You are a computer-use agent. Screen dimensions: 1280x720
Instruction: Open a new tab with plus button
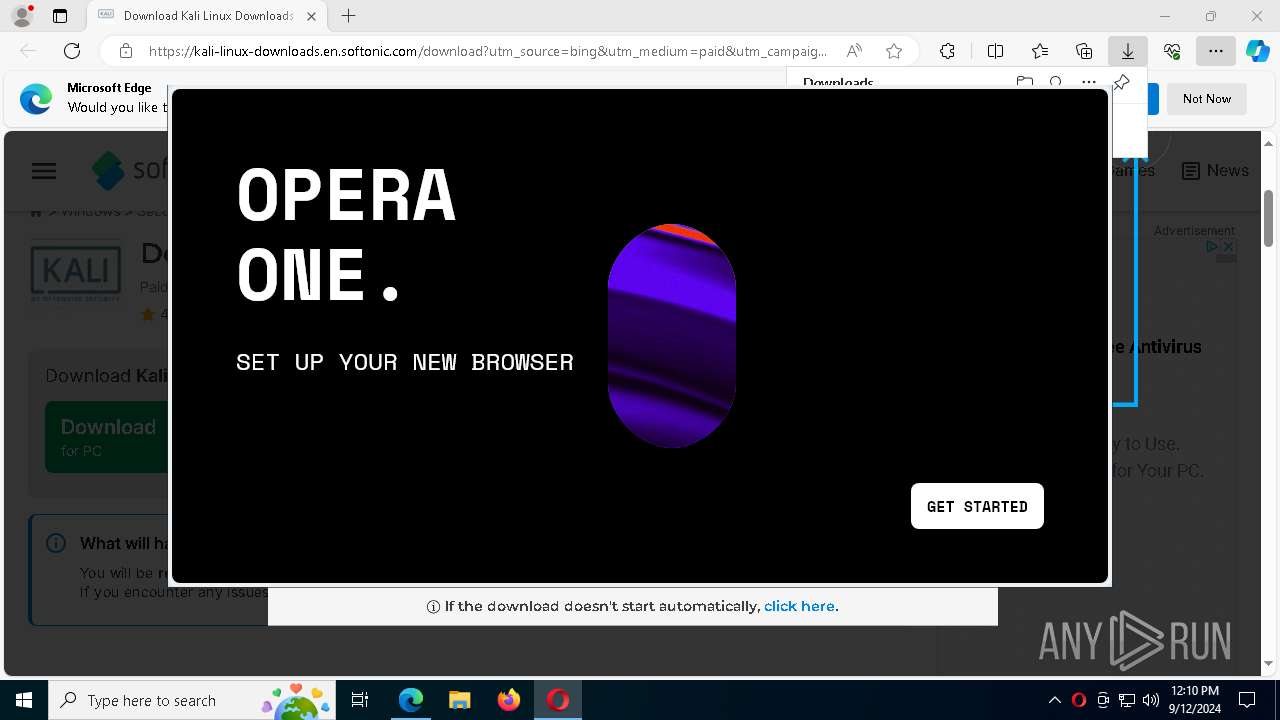pyautogui.click(x=348, y=16)
